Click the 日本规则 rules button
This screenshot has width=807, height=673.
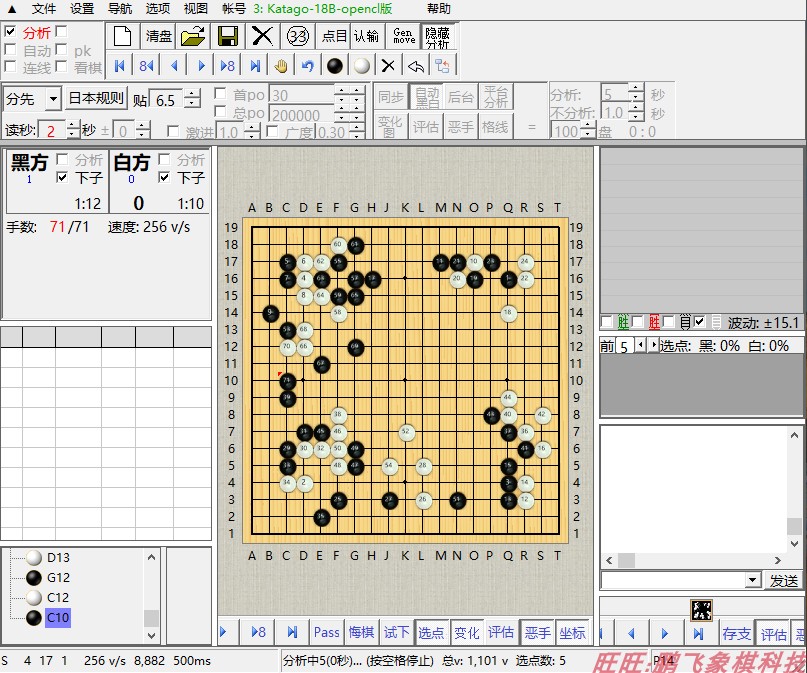point(96,98)
